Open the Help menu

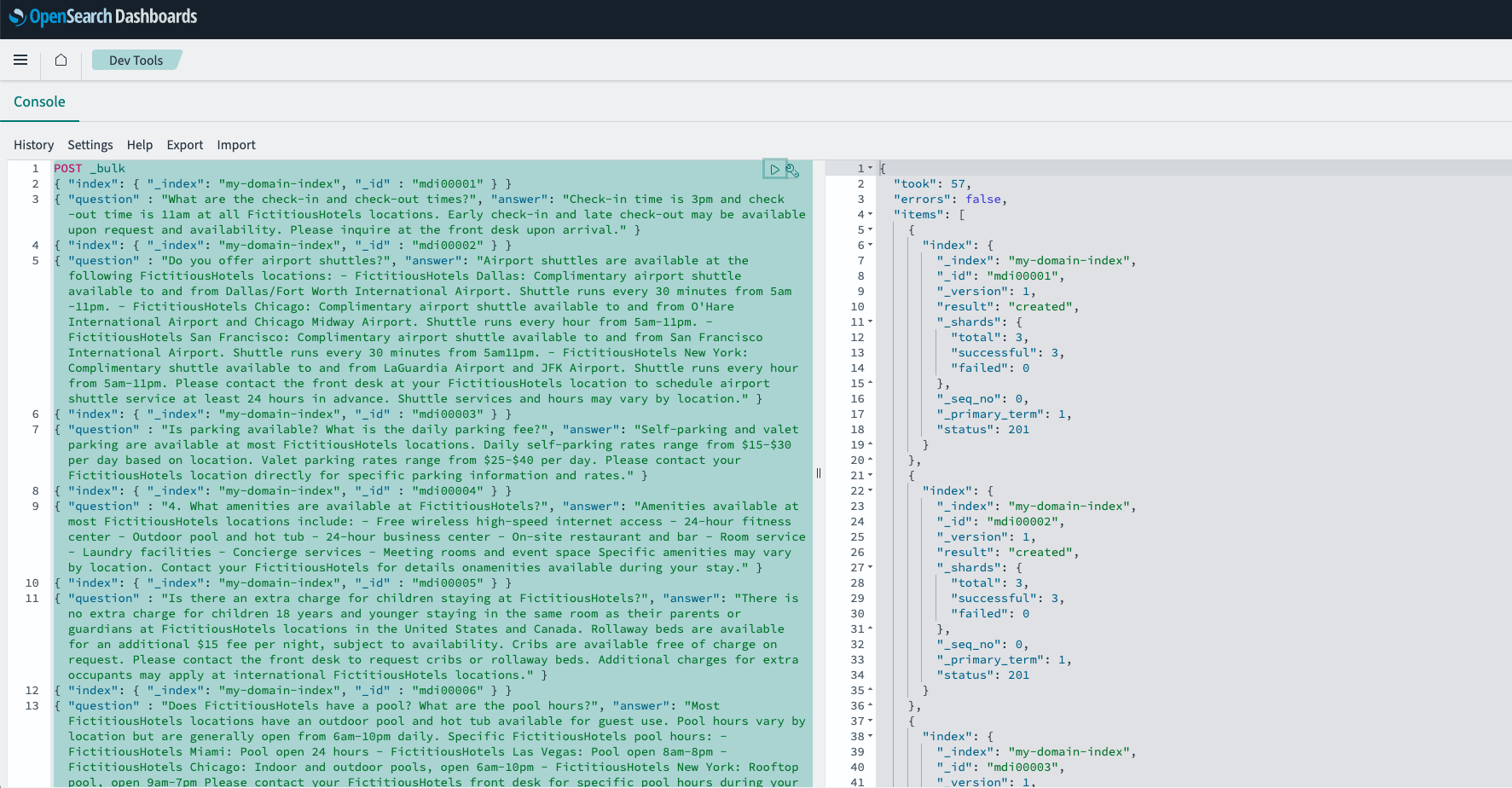140,145
